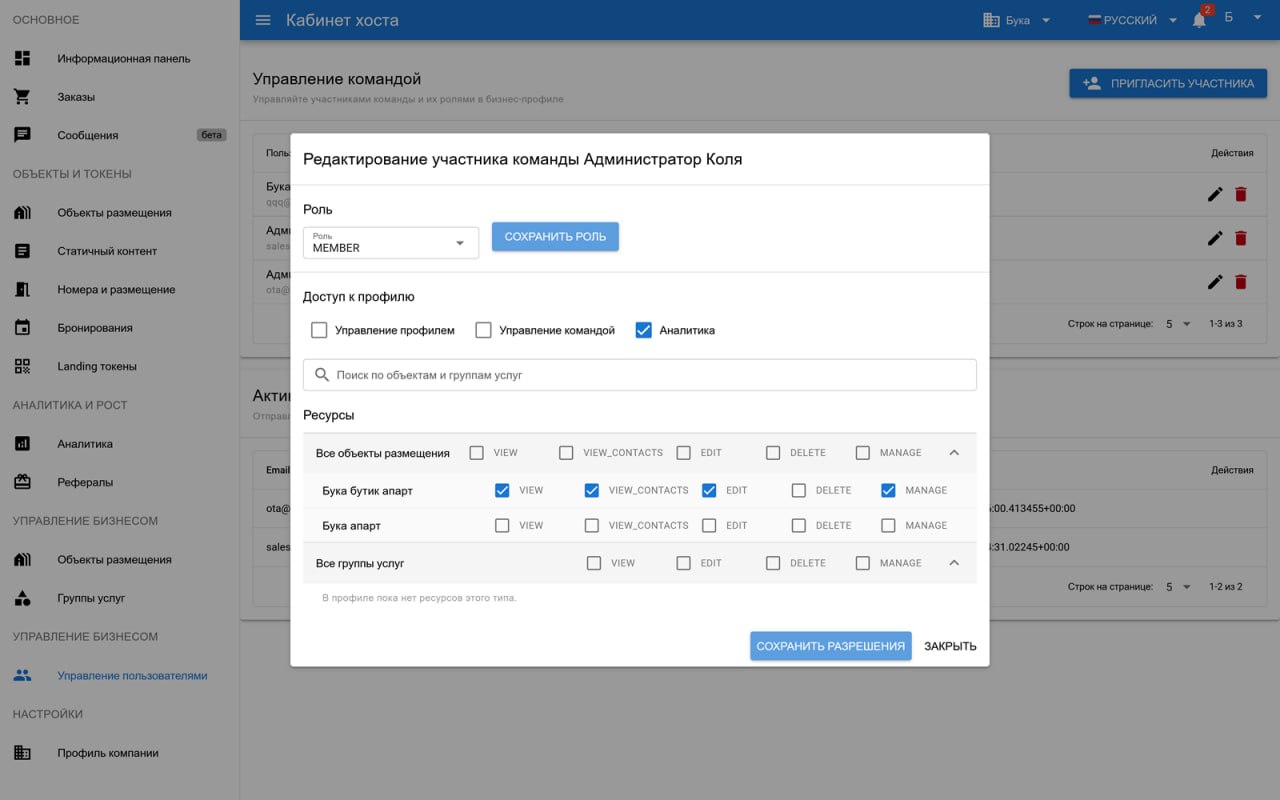Edit the second team member with pencil

coord(1215,238)
